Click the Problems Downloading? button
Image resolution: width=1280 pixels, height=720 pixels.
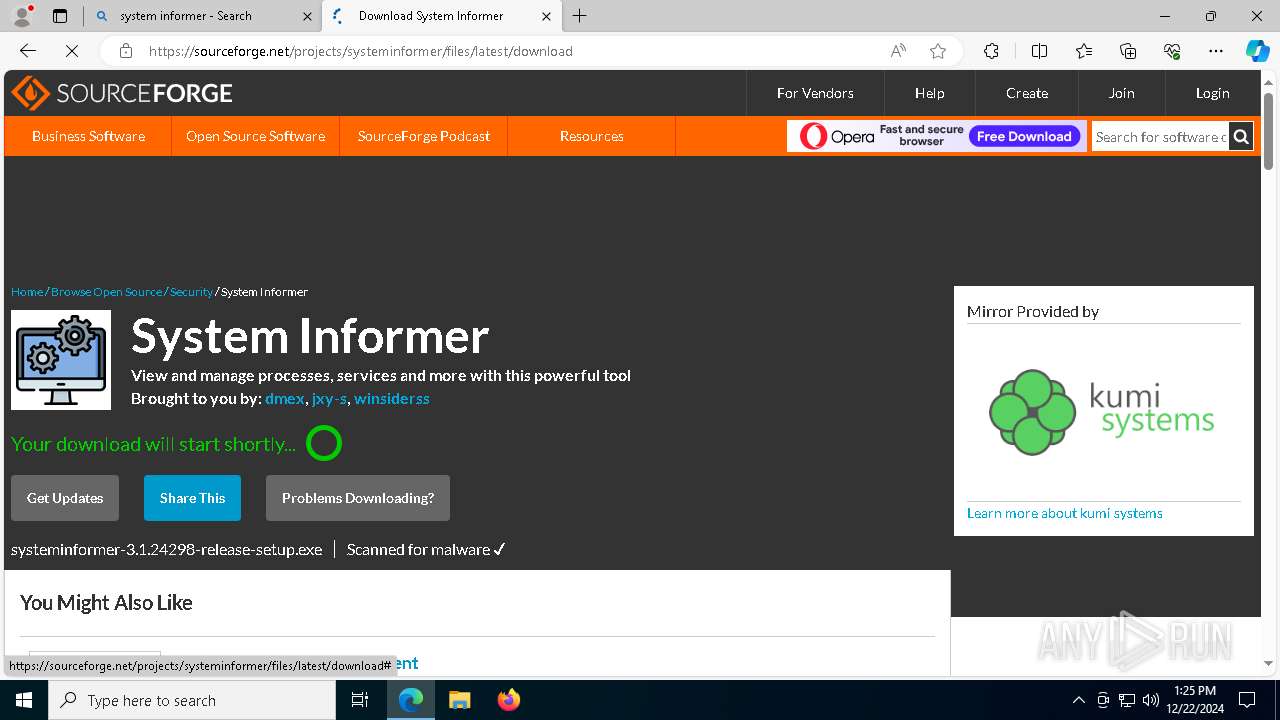pyautogui.click(x=358, y=498)
